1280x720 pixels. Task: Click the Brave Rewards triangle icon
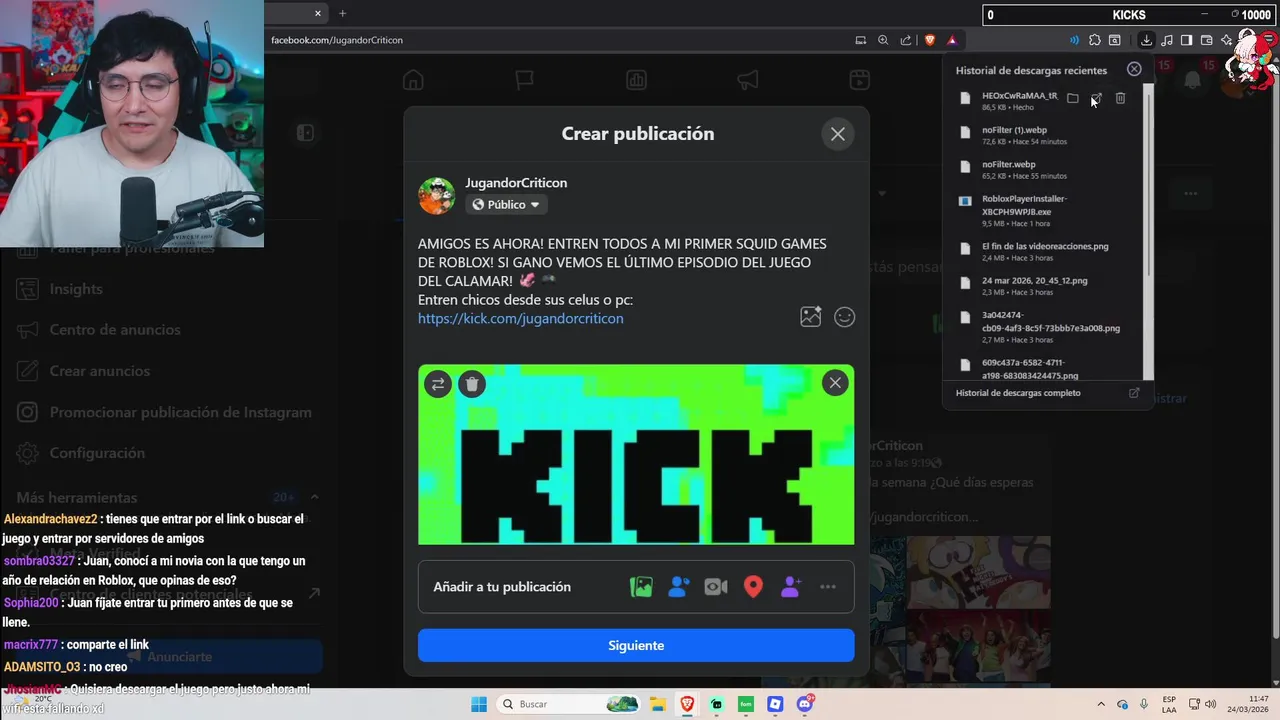pos(952,40)
